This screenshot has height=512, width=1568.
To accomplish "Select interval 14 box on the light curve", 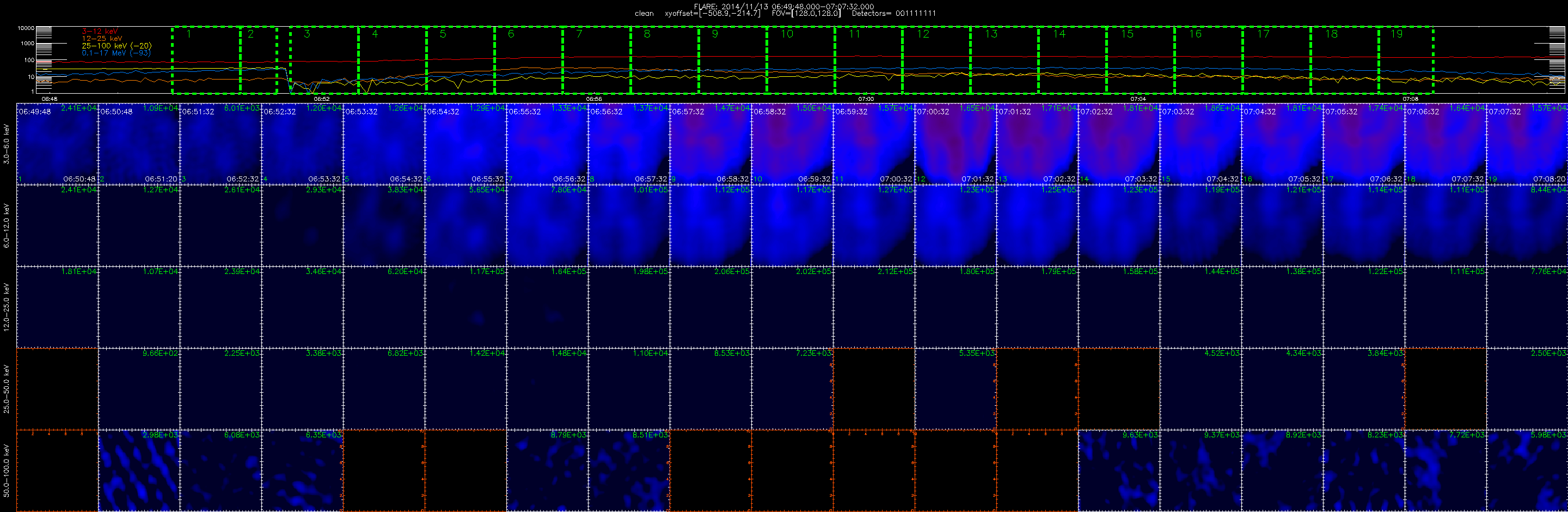I will [1073, 60].
